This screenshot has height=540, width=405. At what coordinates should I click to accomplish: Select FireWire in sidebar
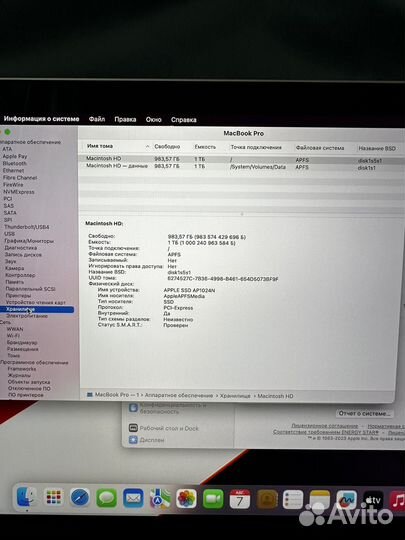click(13, 185)
